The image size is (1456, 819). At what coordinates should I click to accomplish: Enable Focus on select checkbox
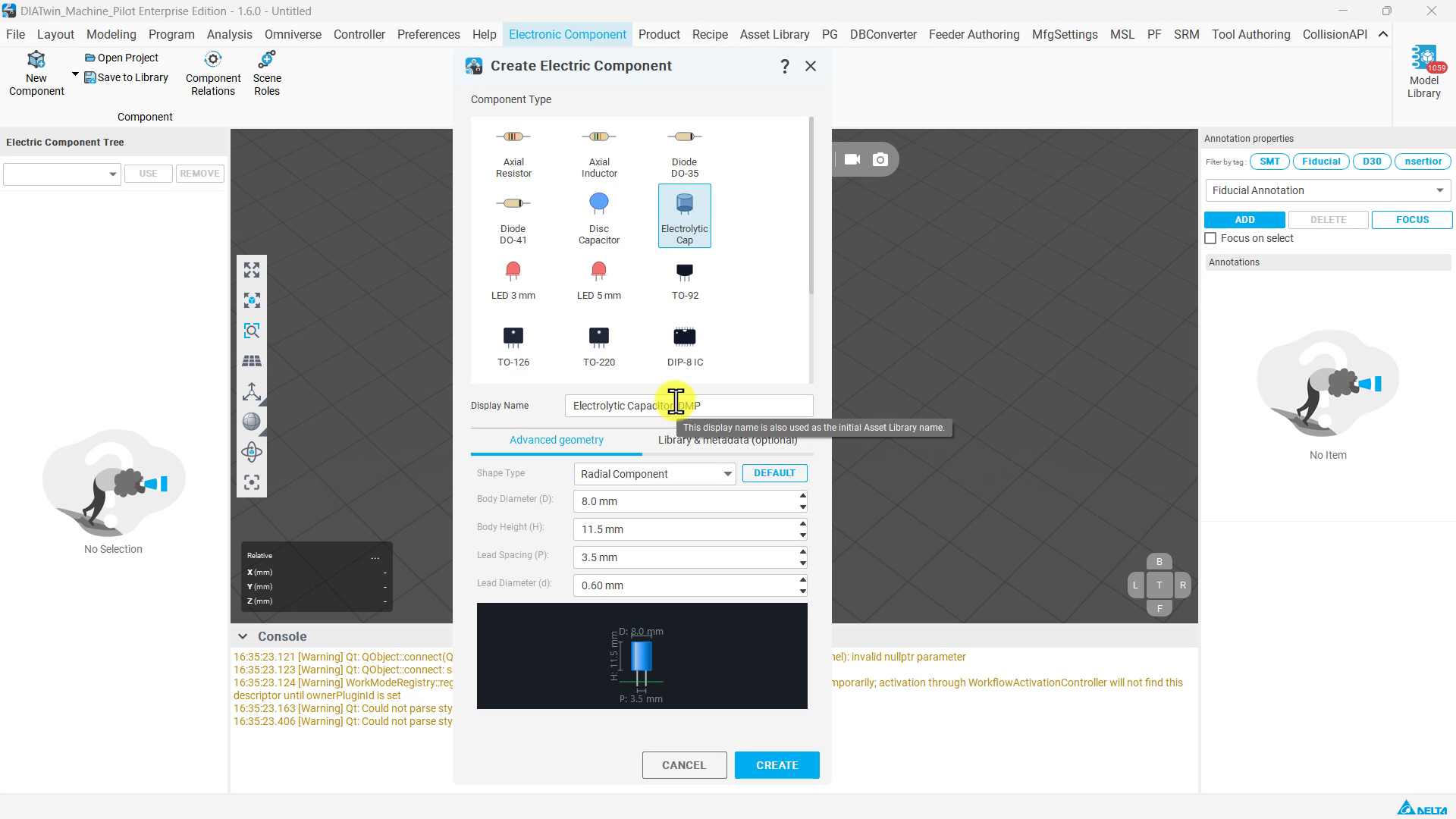point(1211,238)
